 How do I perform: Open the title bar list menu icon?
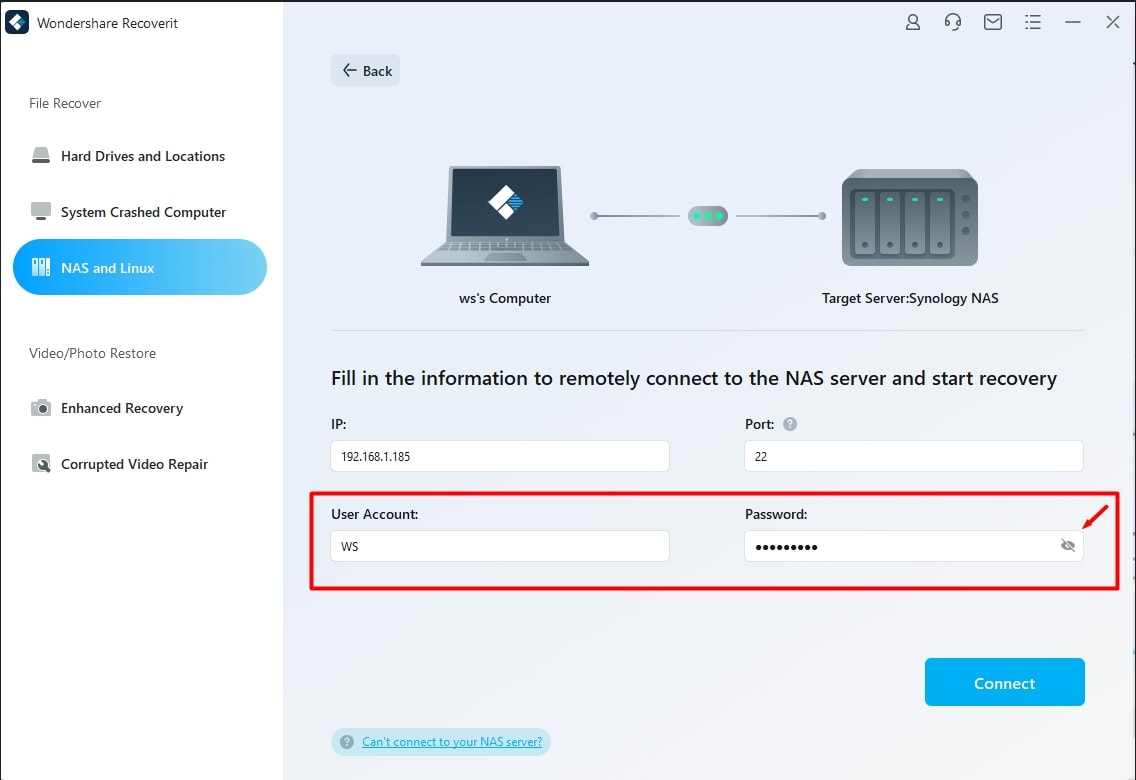(x=1033, y=22)
